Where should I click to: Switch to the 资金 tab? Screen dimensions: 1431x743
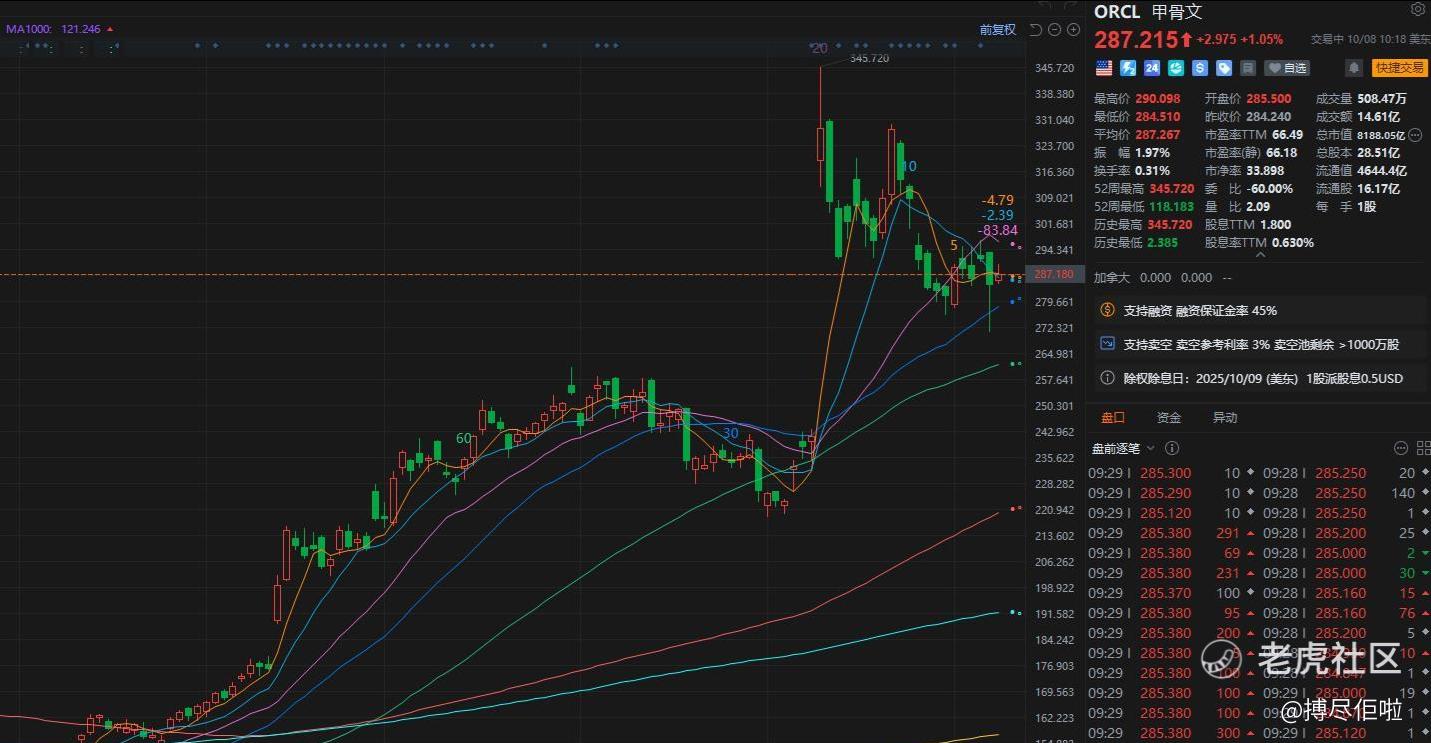[x=1169, y=418]
